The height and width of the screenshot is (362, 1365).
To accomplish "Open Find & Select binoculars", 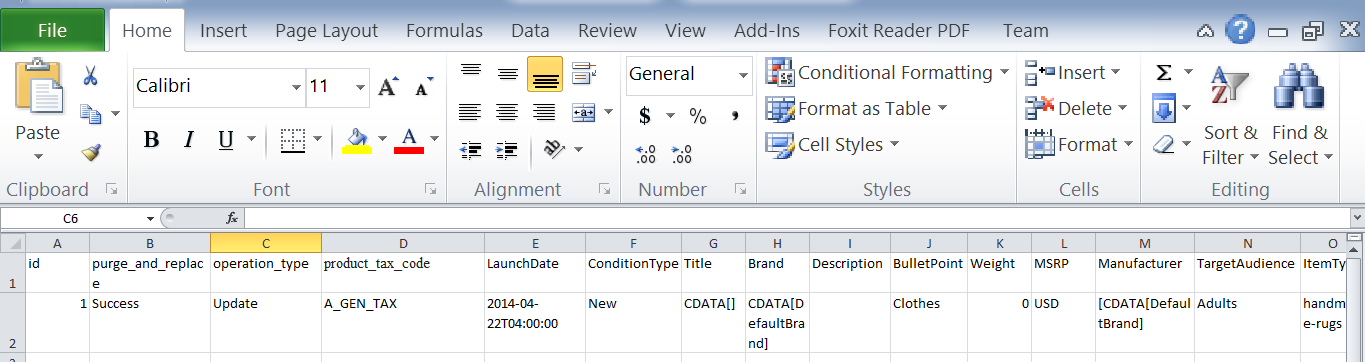I will coord(1300,115).
